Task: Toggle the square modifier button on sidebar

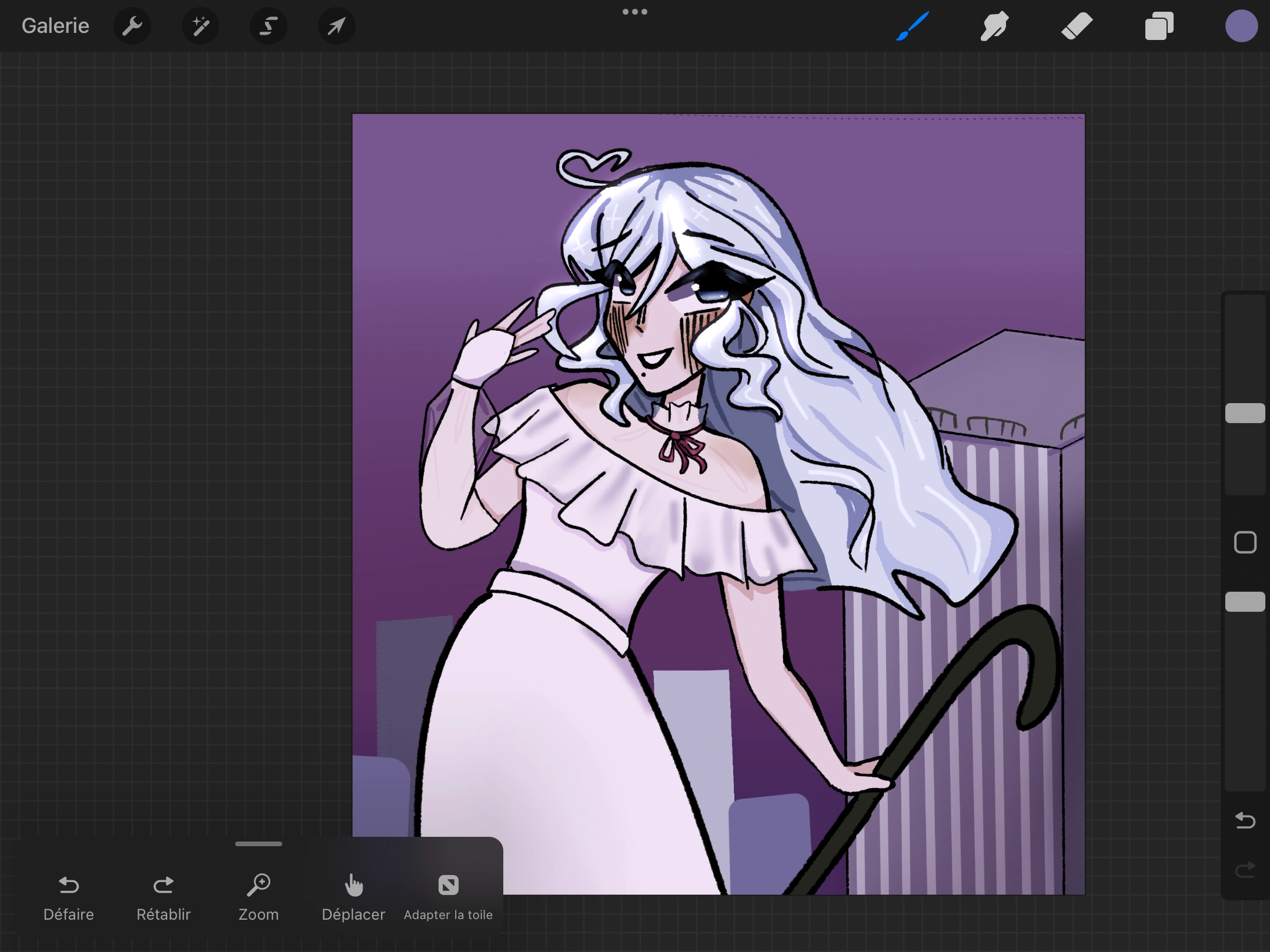Action: [1245, 542]
